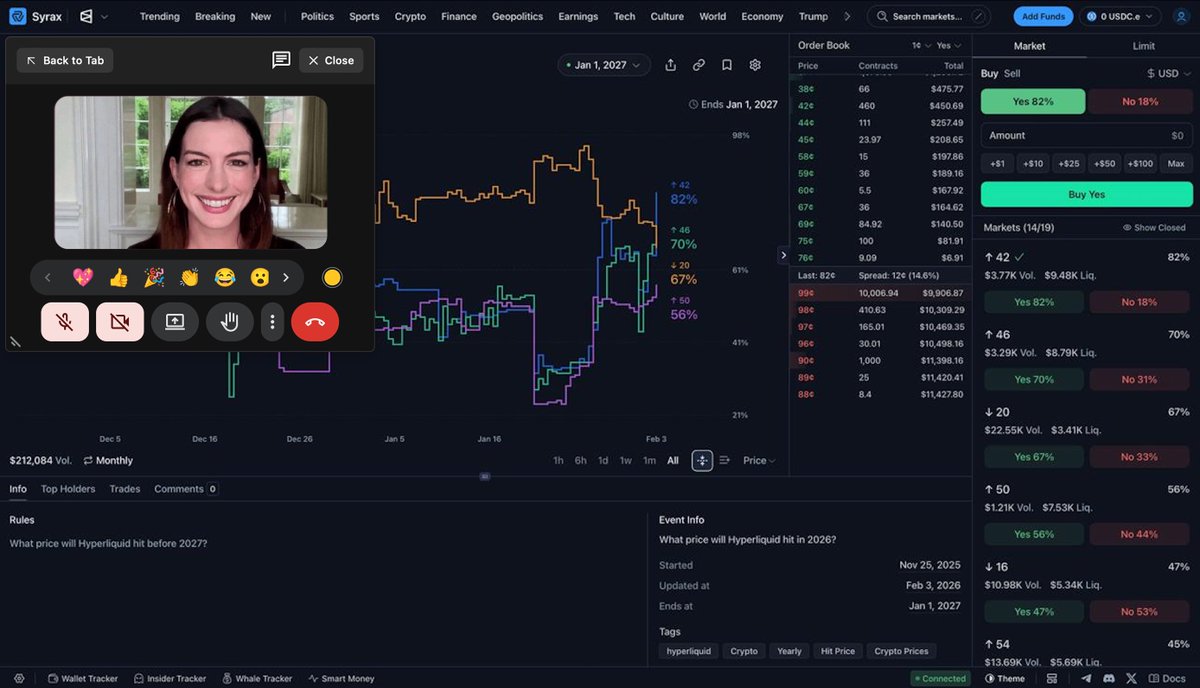Viewport: 1200px width, 688px height.
Task: Open the Comments tab
Action: 186,489
